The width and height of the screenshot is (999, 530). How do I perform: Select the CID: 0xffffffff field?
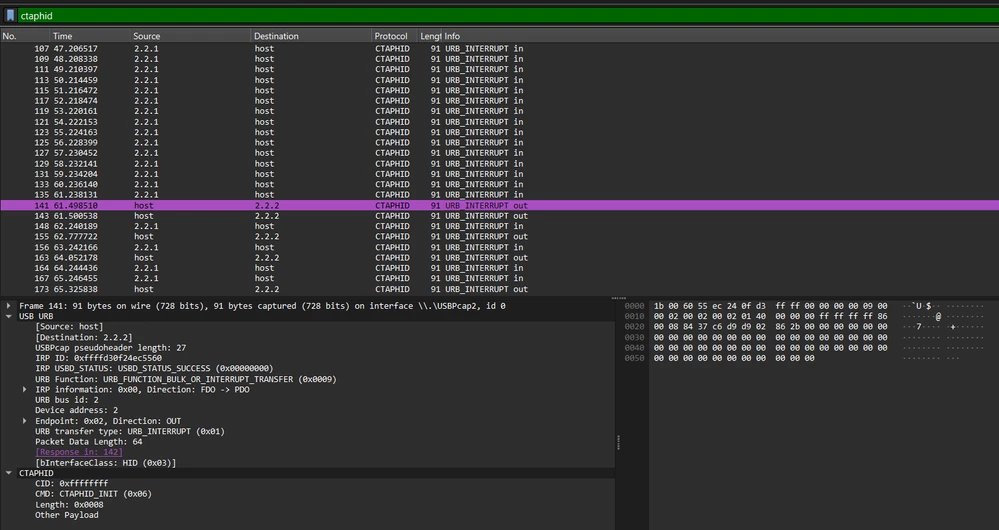71,483
